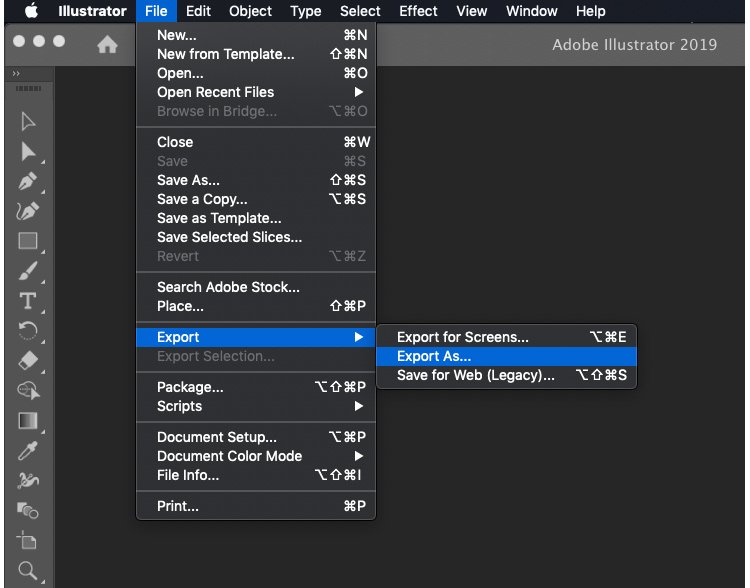Screen dimensions: 750x588
Task: Select the Eyedropper tool
Action: pyautogui.click(x=28, y=451)
